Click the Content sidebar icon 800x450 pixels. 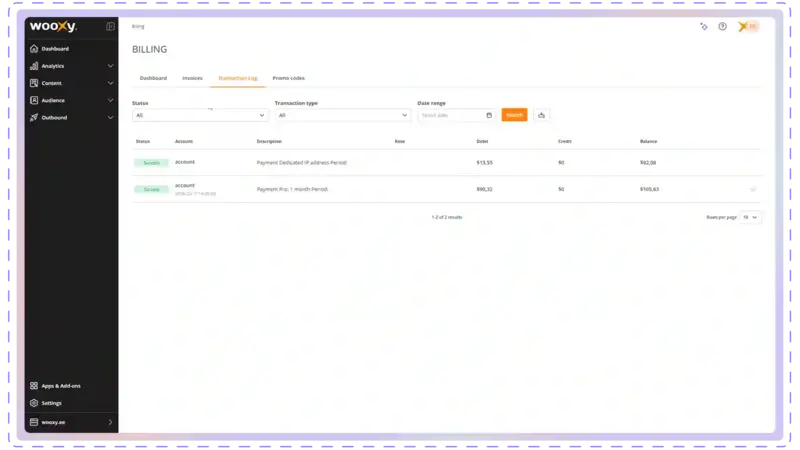[34, 83]
